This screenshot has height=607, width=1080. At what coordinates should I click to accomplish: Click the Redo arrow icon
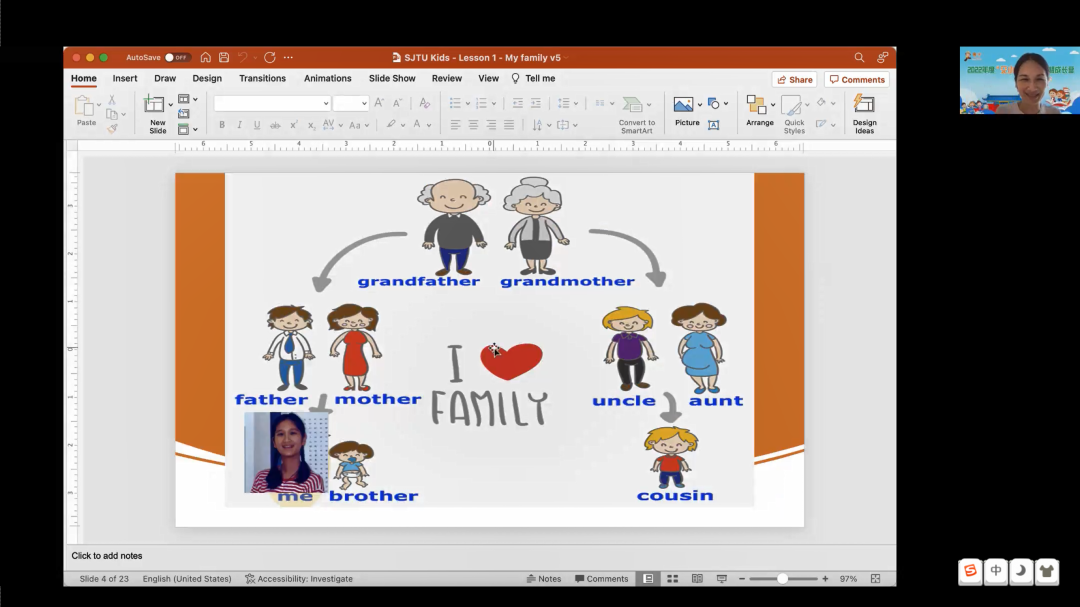click(x=269, y=58)
